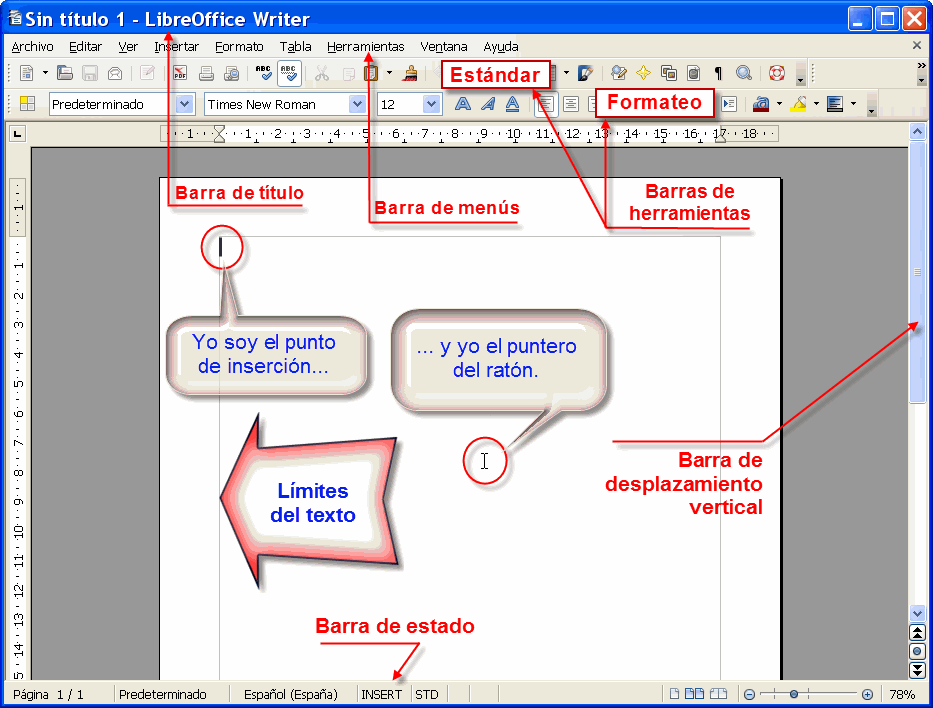Click Español (España) language in status bar

tap(291, 694)
